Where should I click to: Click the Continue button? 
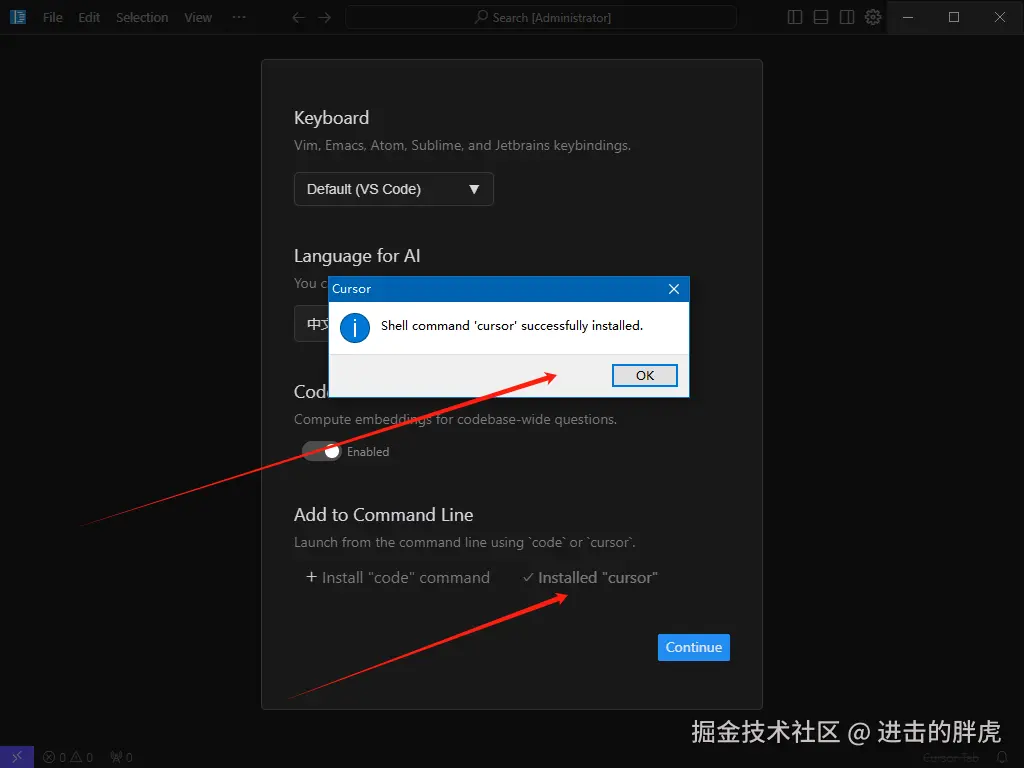pyautogui.click(x=693, y=647)
